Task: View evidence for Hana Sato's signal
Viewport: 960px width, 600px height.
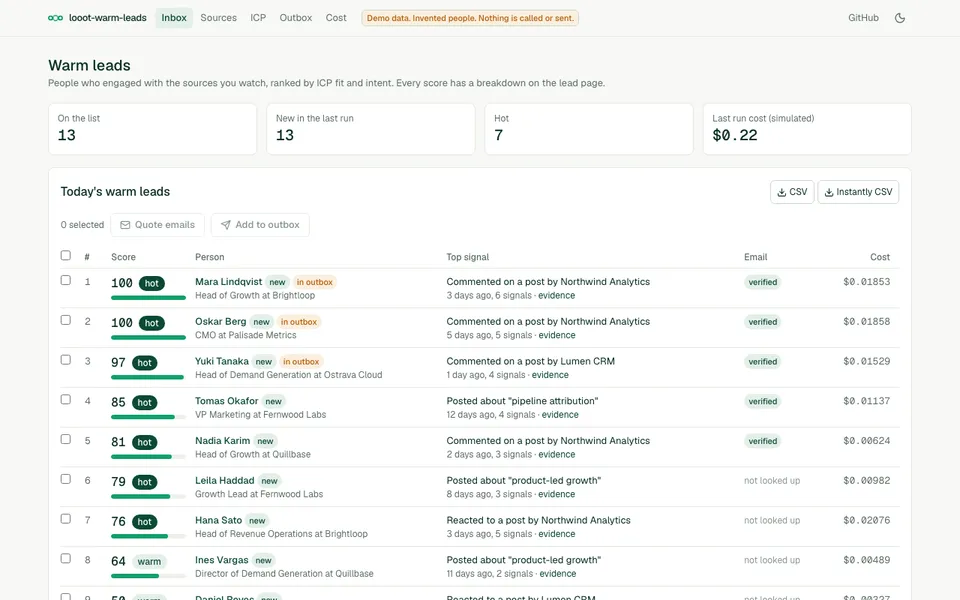Action: coord(557,534)
